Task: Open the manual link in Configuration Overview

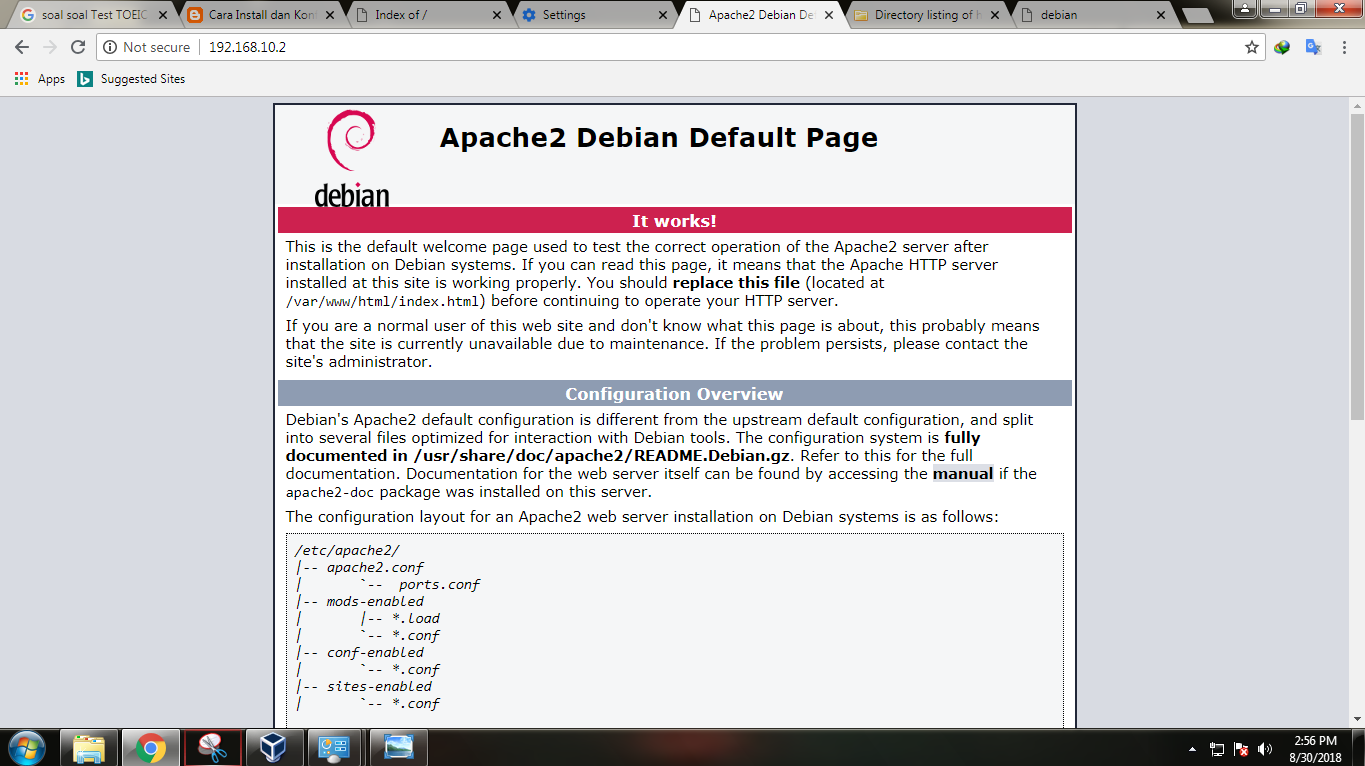Action: (963, 474)
